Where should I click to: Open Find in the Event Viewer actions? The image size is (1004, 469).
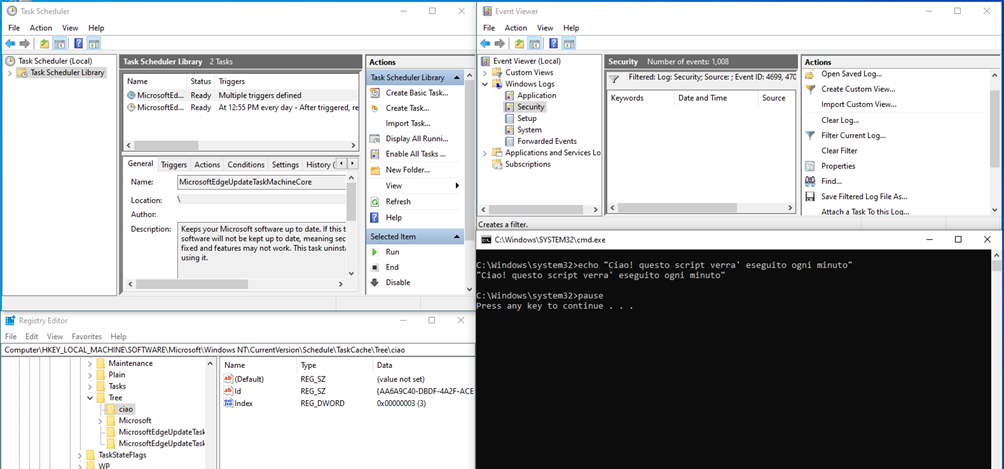click(831, 181)
